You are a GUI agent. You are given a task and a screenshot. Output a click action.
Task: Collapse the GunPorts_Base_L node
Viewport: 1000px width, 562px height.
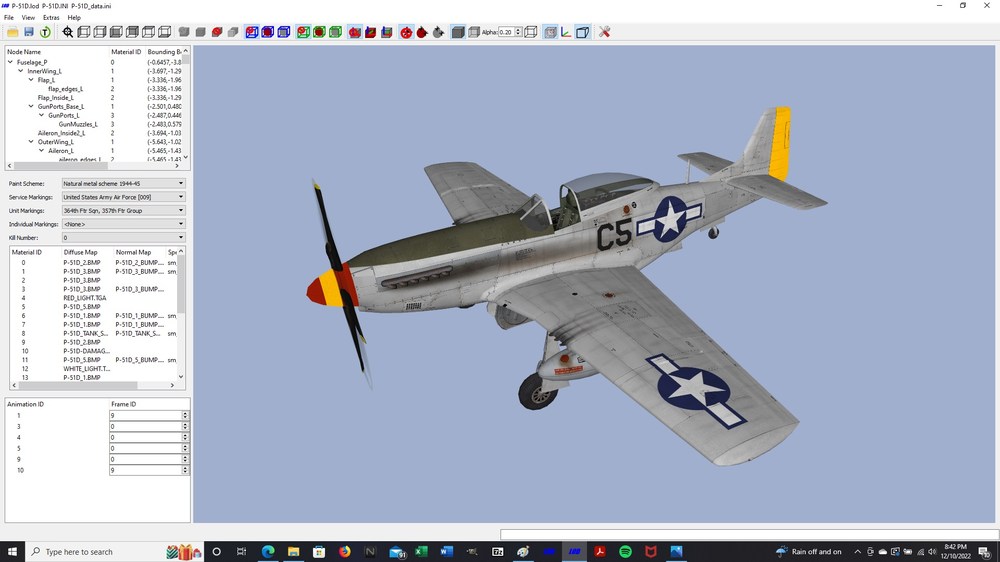31,107
